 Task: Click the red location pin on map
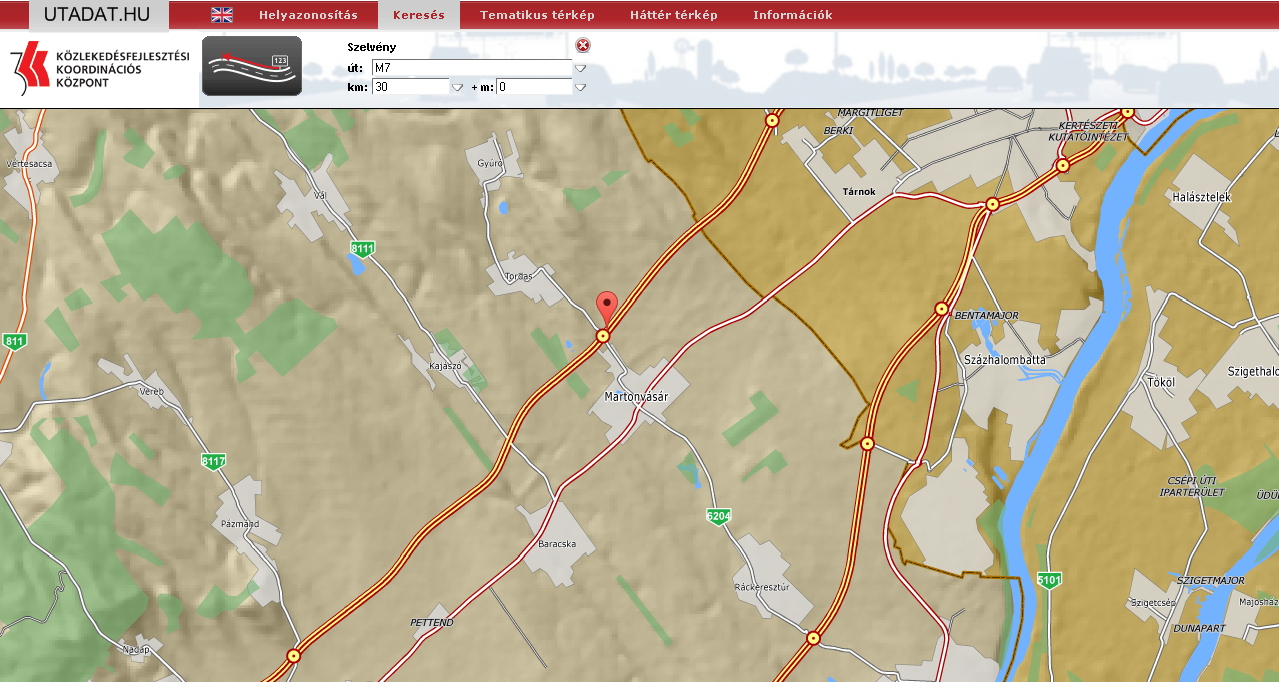(606, 306)
